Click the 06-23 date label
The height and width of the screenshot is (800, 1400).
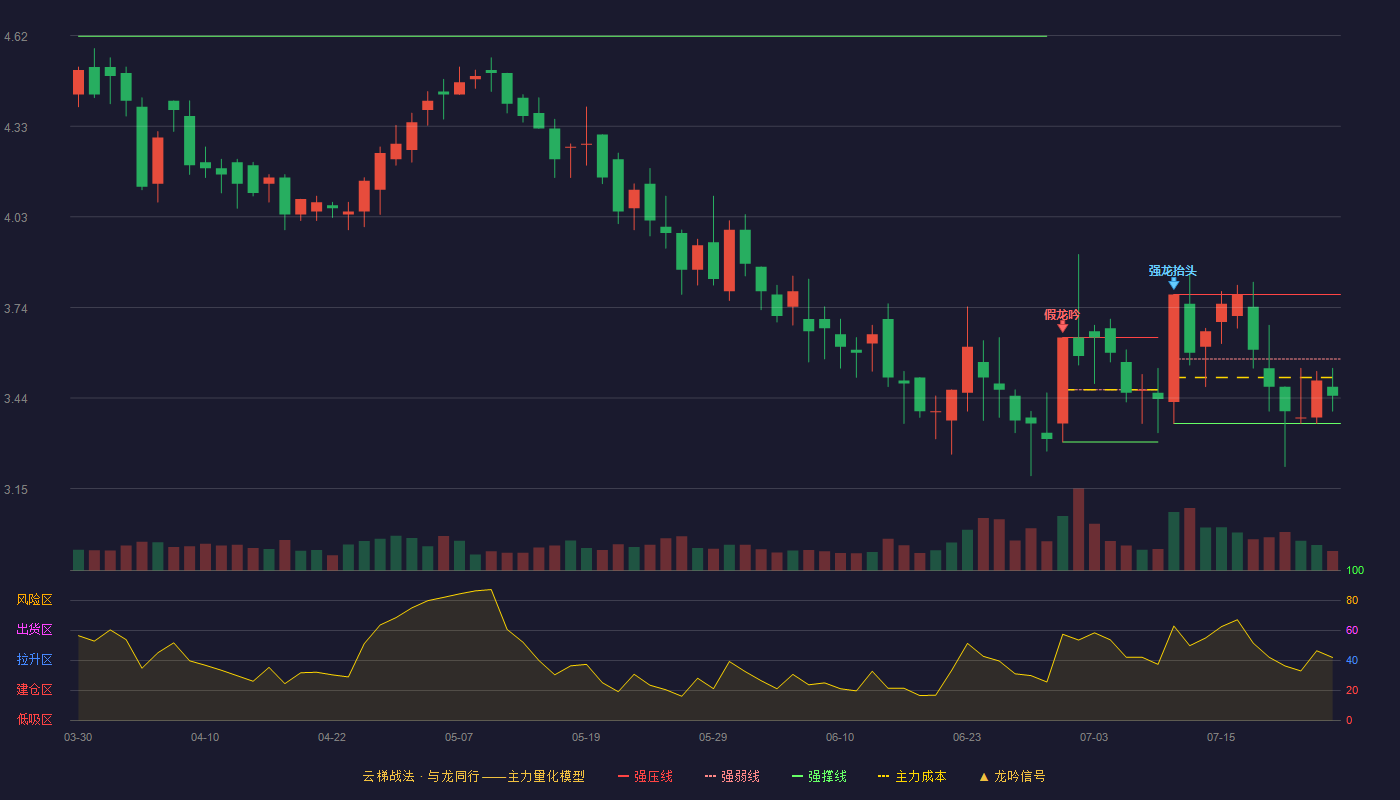pyautogui.click(x=967, y=737)
